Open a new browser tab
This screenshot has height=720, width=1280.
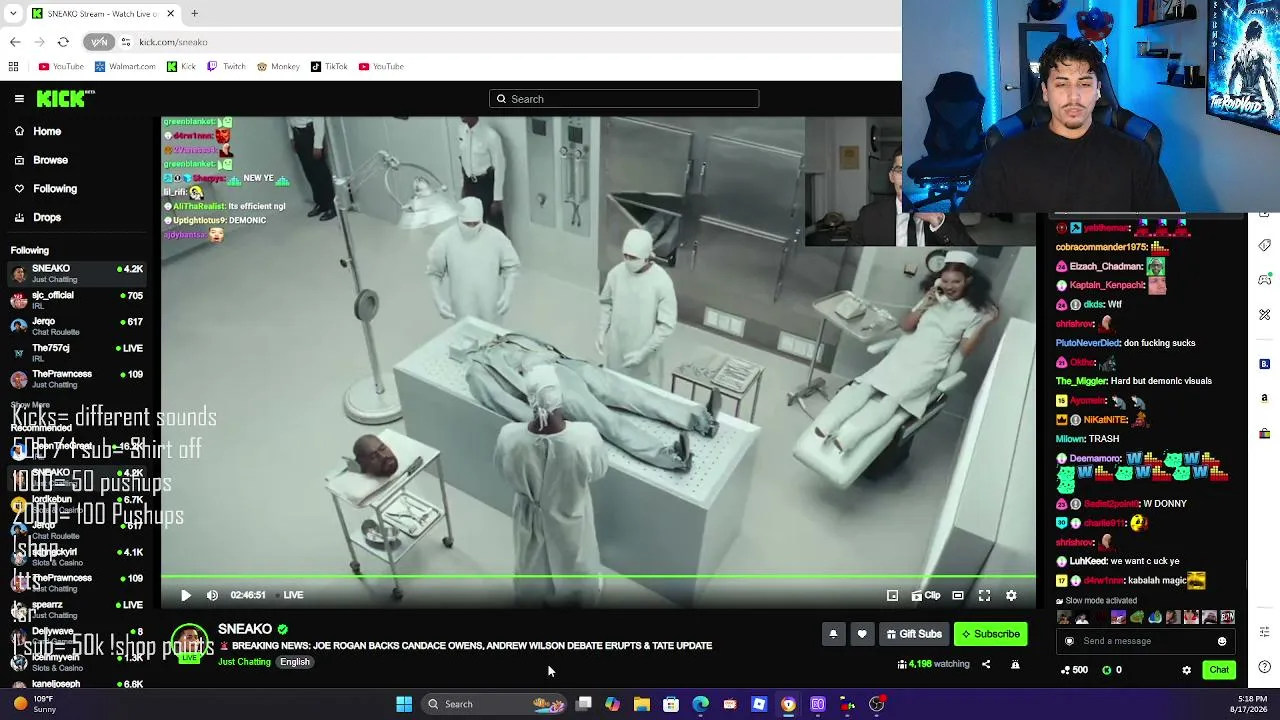pyautogui.click(x=194, y=13)
